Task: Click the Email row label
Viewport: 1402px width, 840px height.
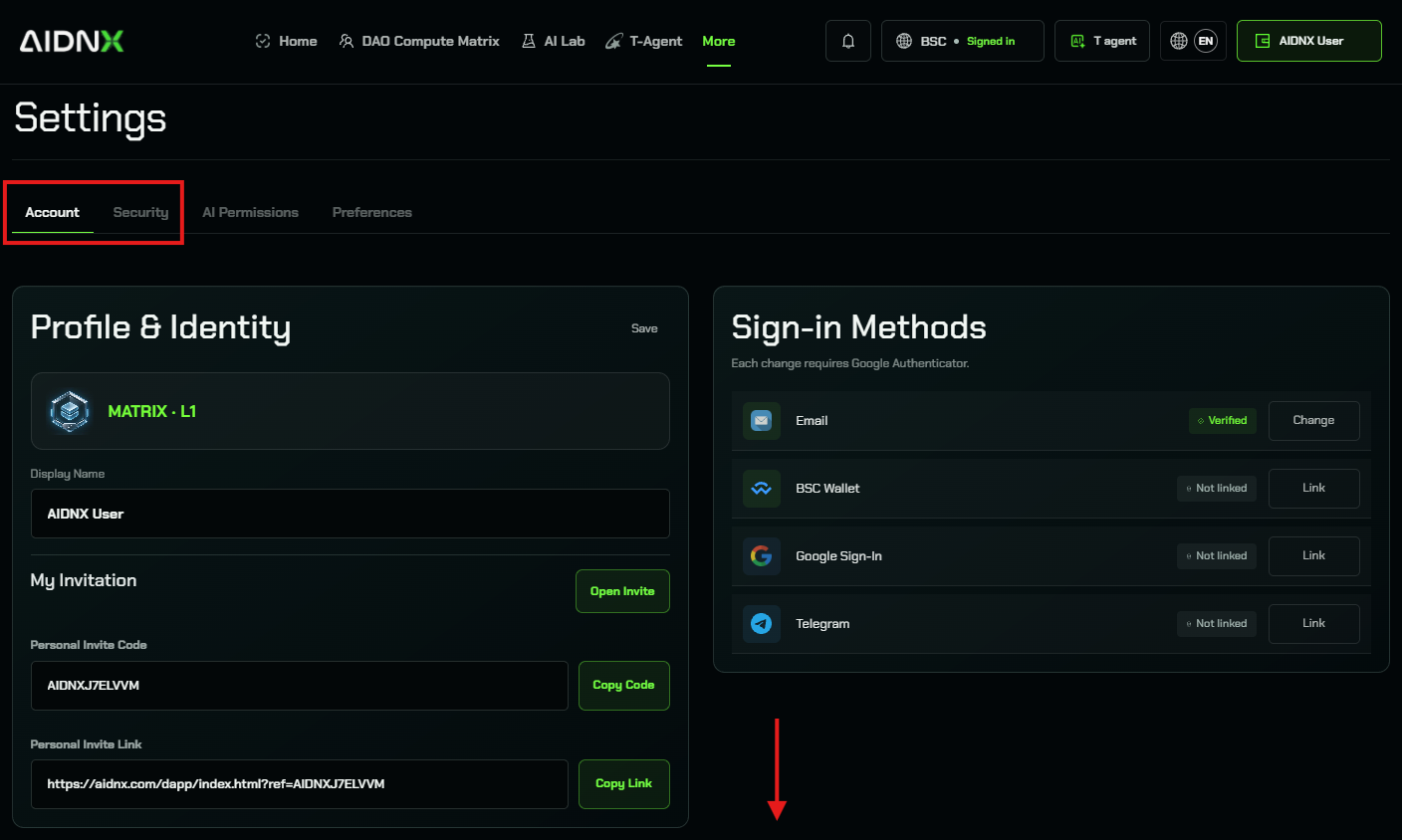Action: pyautogui.click(x=812, y=421)
